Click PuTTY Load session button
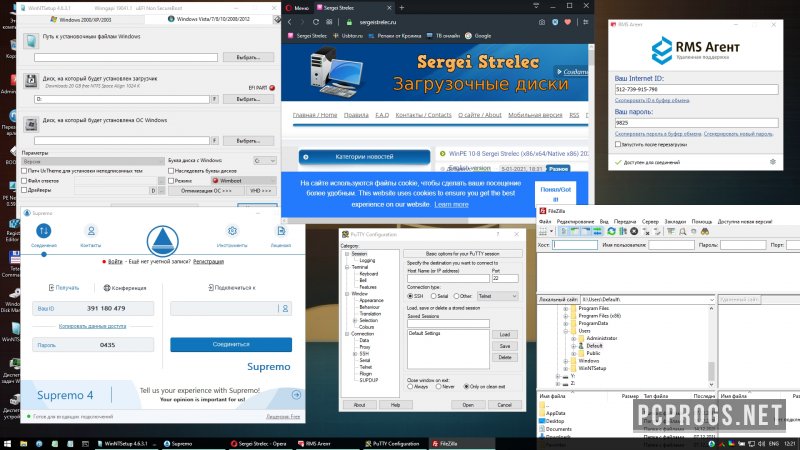The width and height of the screenshot is (800, 450). pyautogui.click(x=505, y=334)
